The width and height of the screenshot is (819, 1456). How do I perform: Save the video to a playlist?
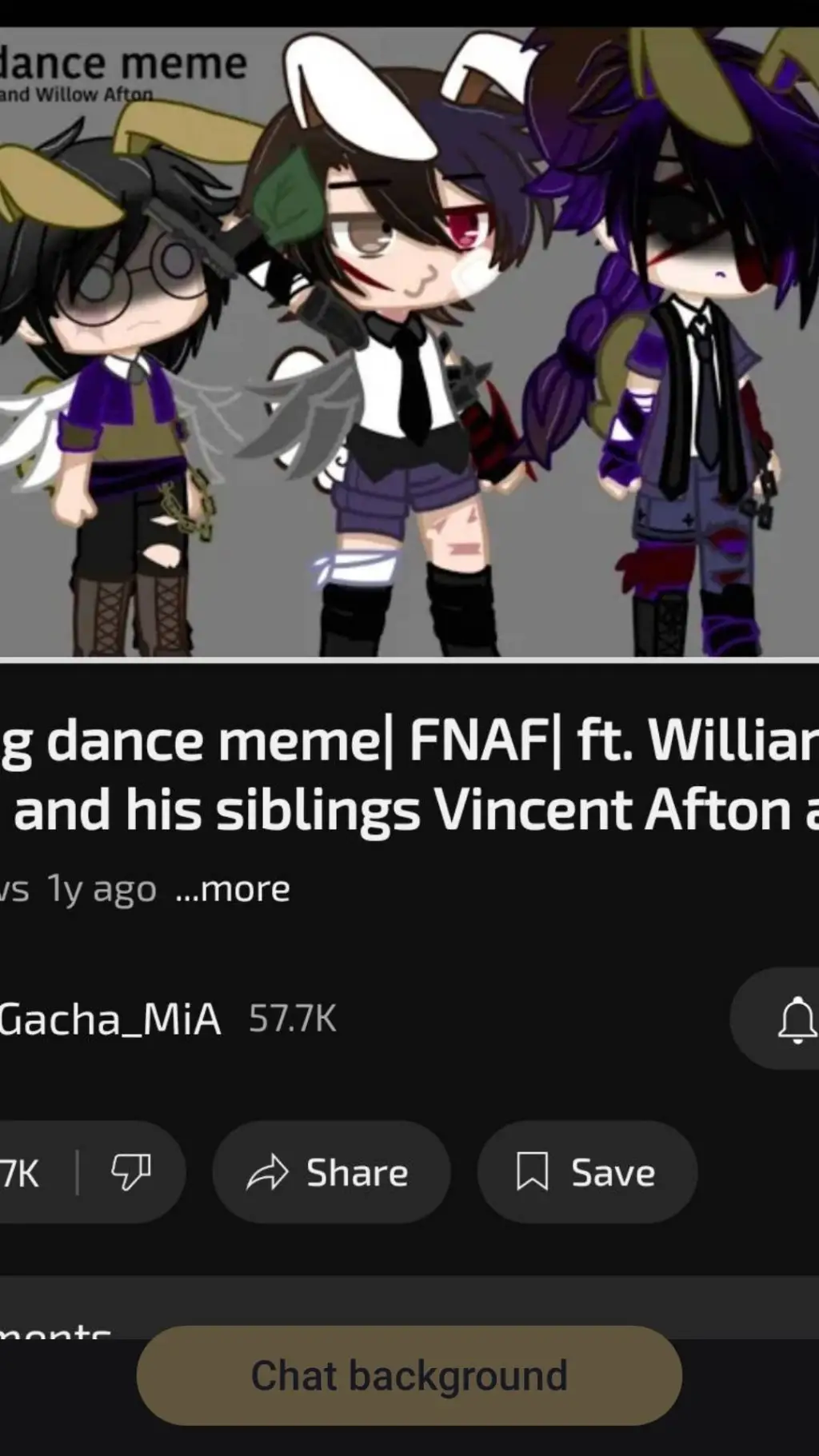[x=587, y=1172]
